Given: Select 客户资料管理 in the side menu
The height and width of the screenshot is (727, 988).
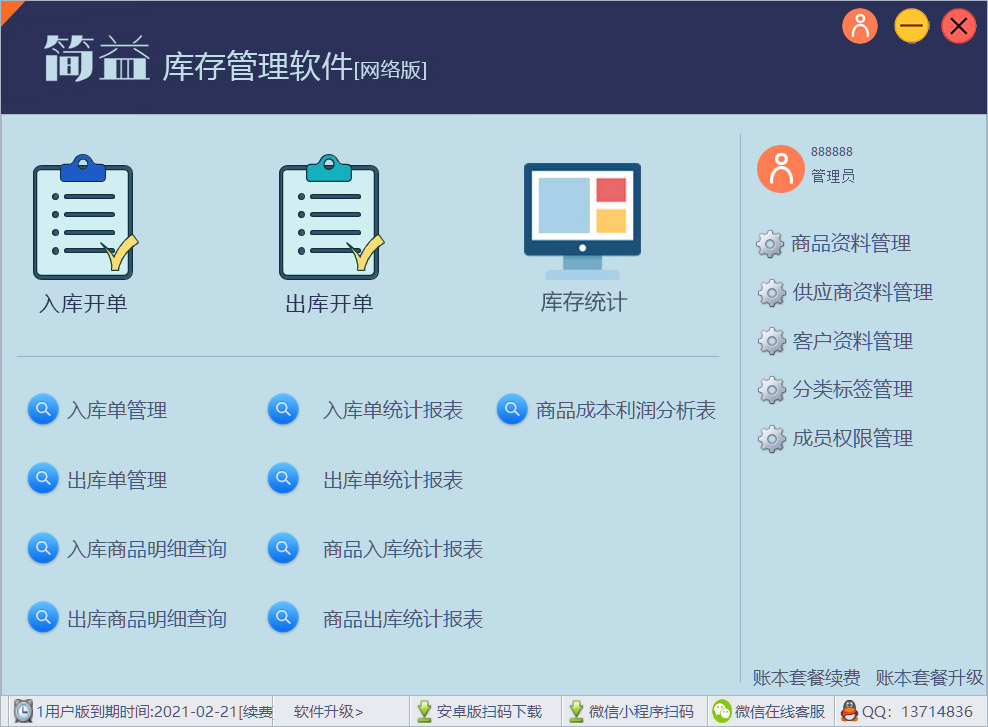Looking at the screenshot, I should click(853, 341).
